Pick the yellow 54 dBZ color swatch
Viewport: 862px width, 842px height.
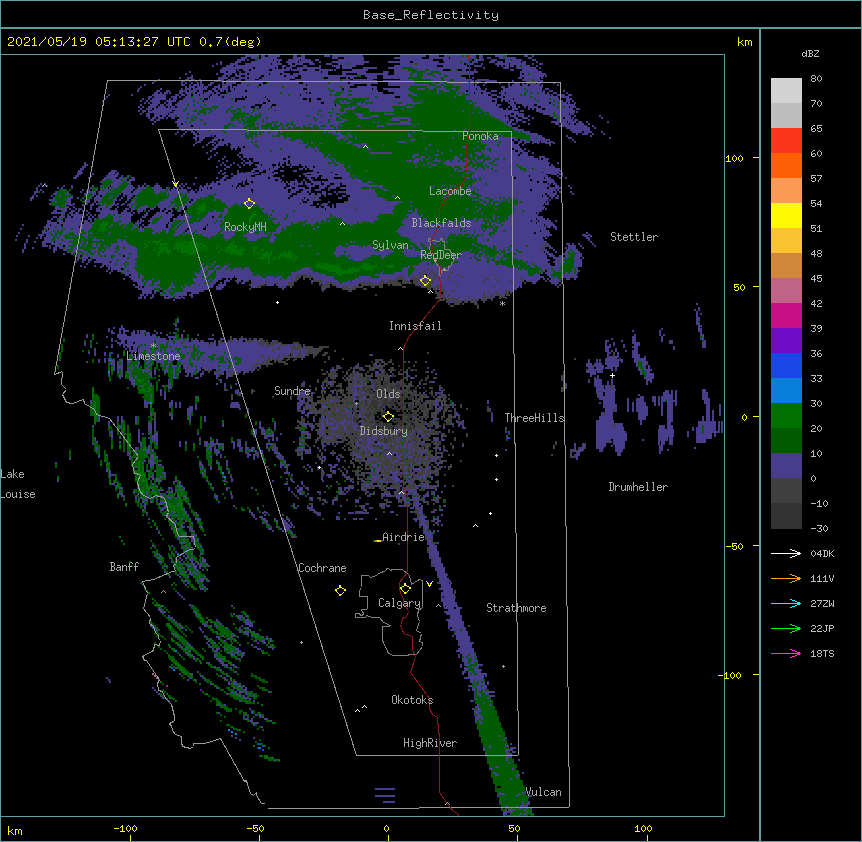(x=786, y=215)
